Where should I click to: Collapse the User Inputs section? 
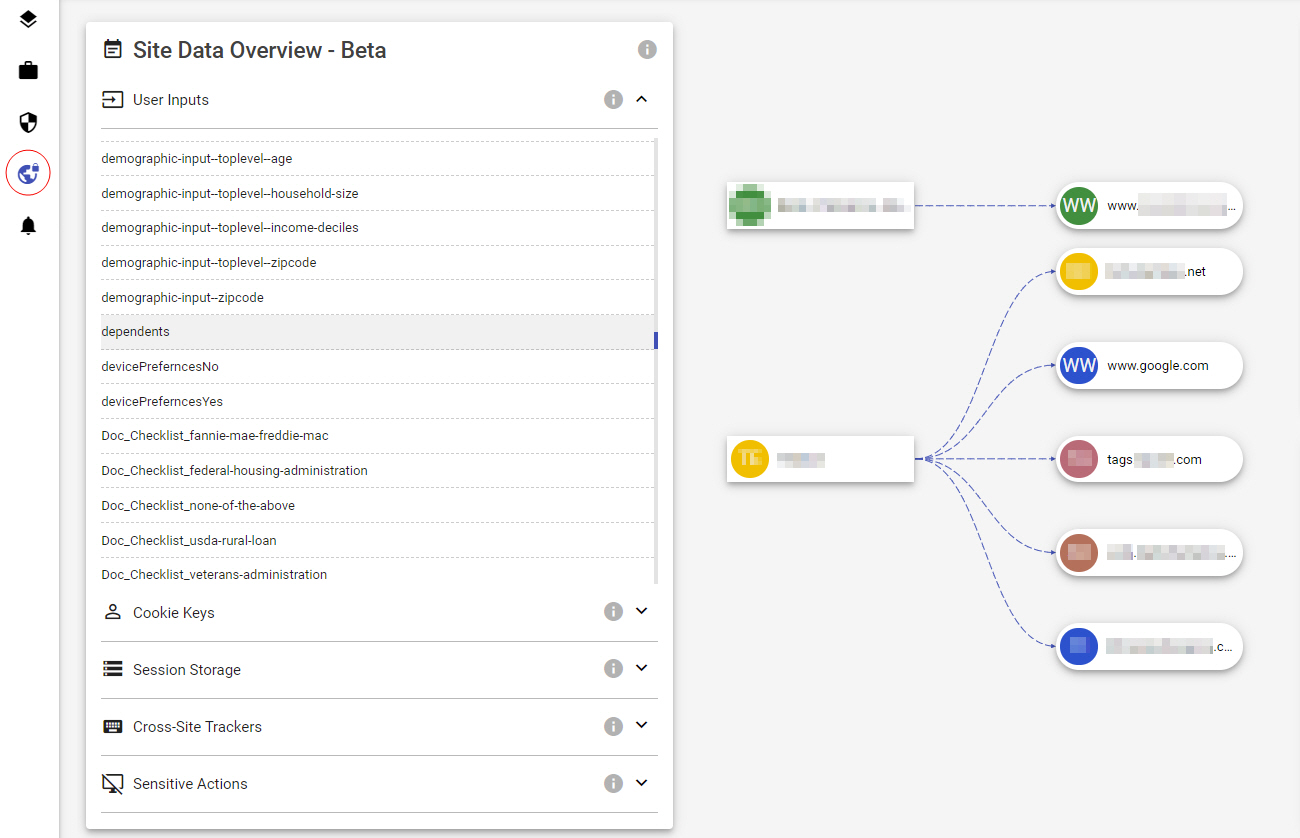[x=642, y=99]
